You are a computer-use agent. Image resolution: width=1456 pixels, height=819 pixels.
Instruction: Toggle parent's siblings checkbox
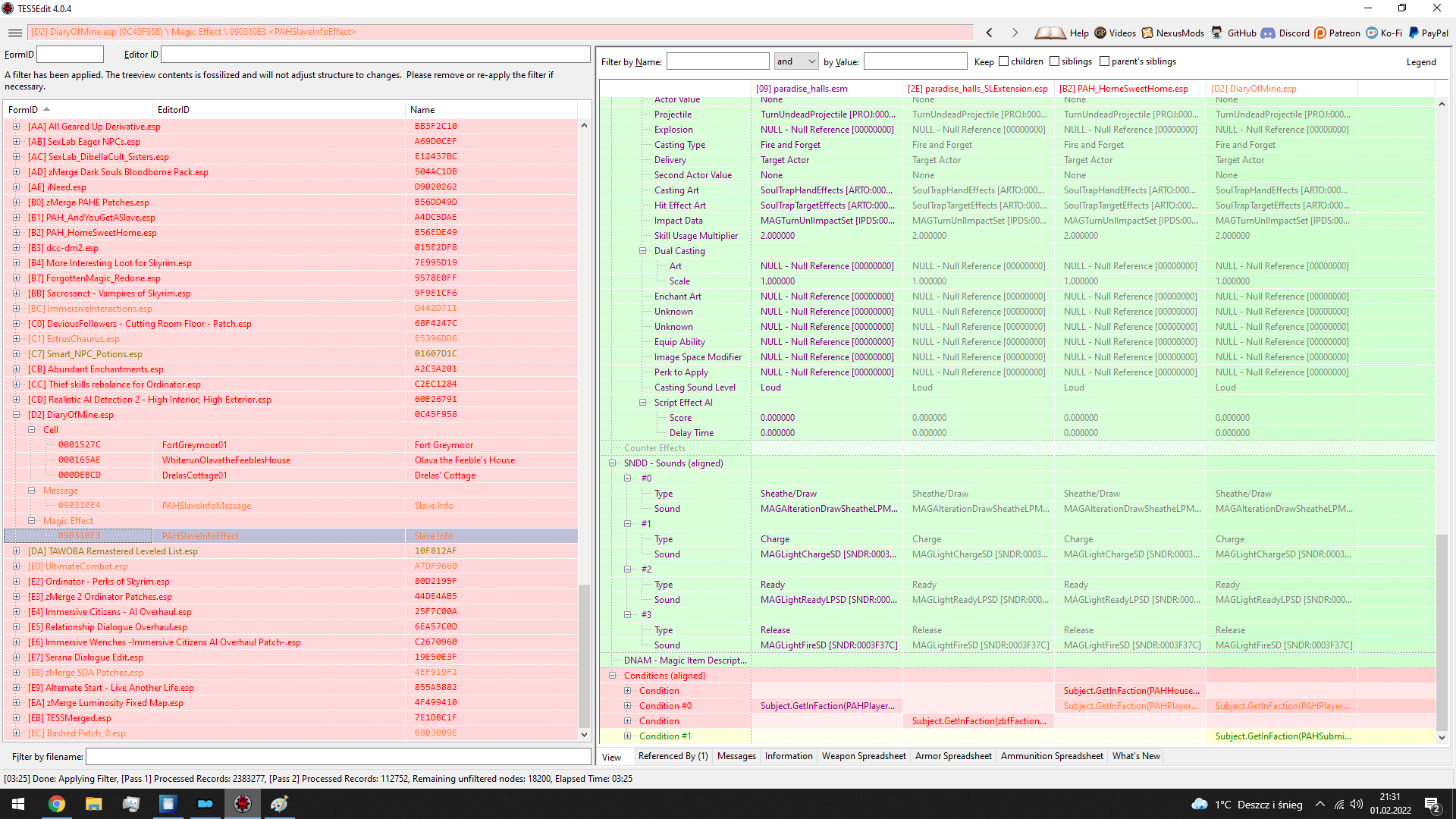tap(1104, 61)
